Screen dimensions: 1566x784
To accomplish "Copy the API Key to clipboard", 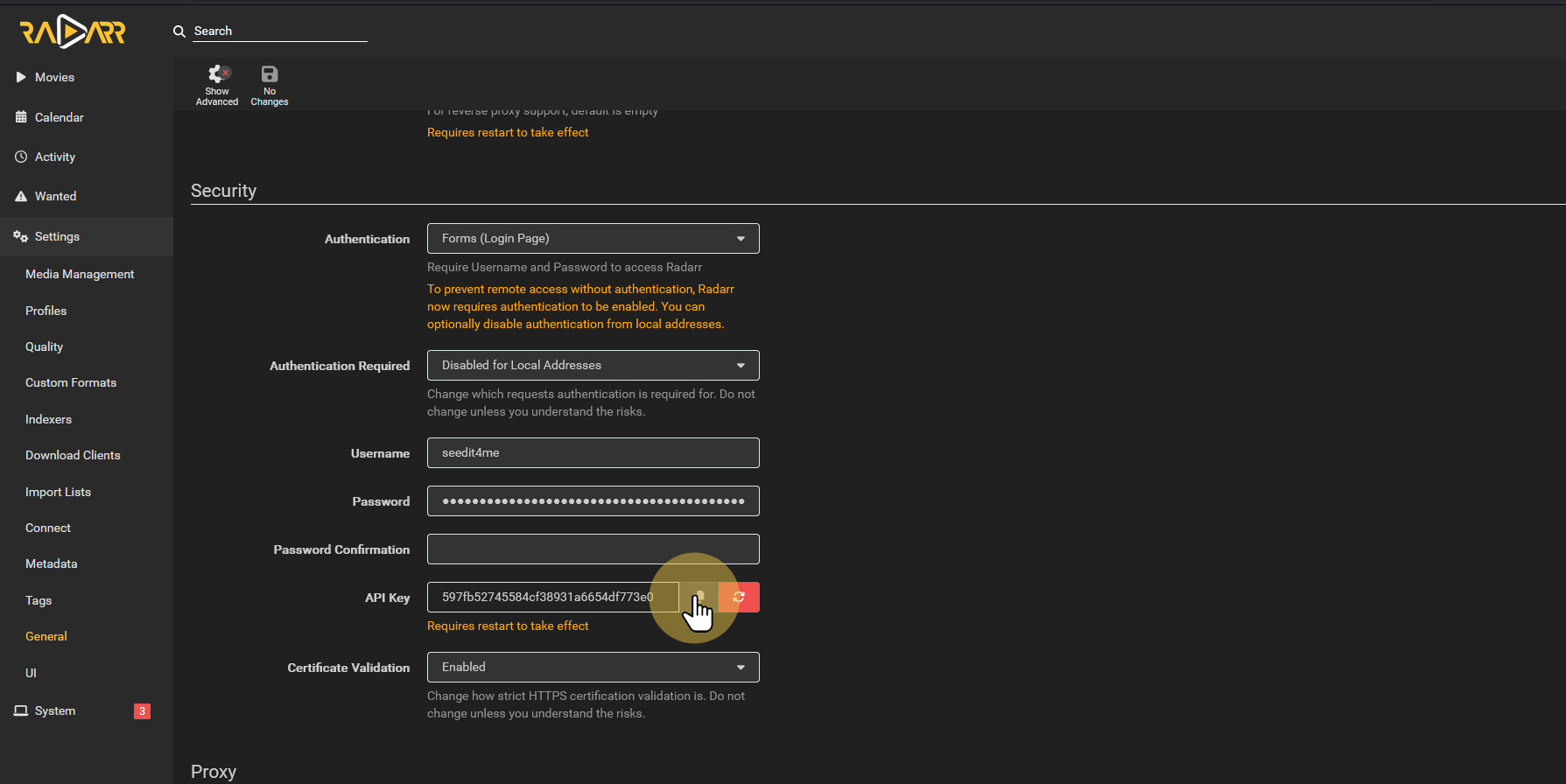I will tap(699, 597).
